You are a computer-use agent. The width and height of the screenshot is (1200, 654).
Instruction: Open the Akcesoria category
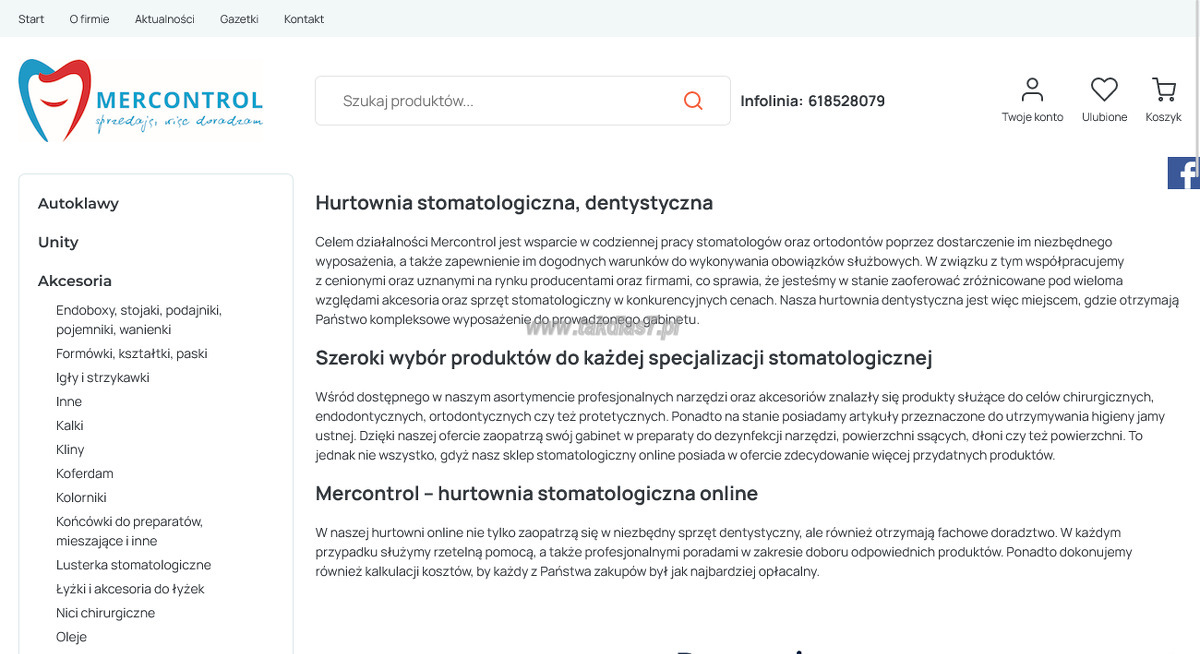coord(75,281)
